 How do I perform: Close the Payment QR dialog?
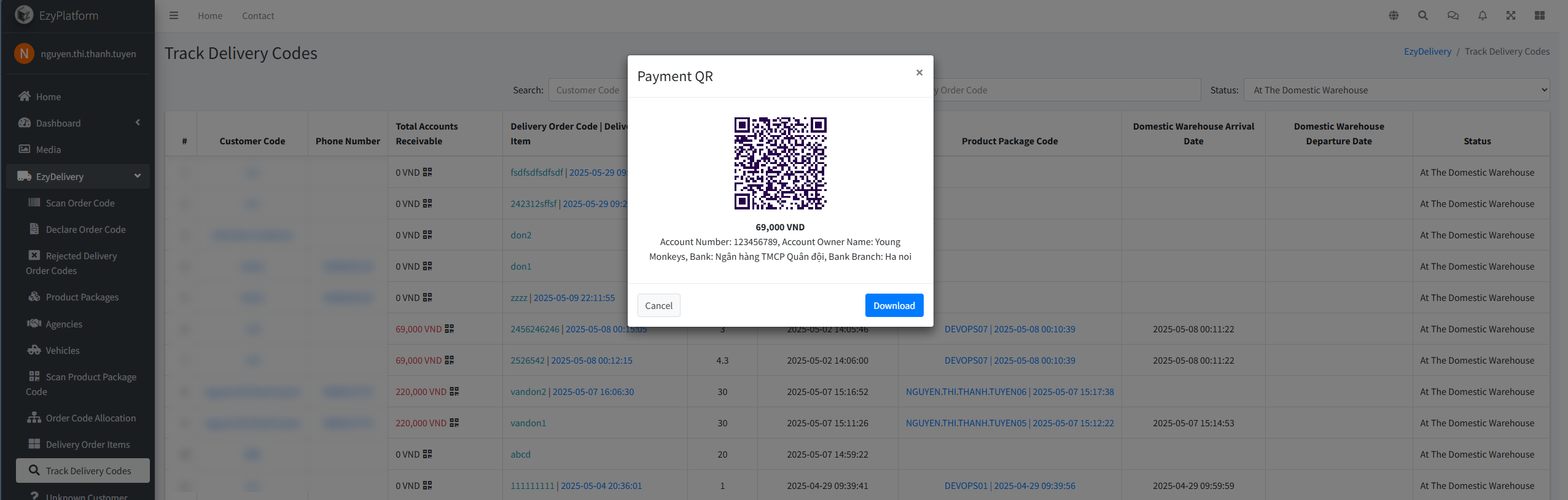[x=919, y=72]
